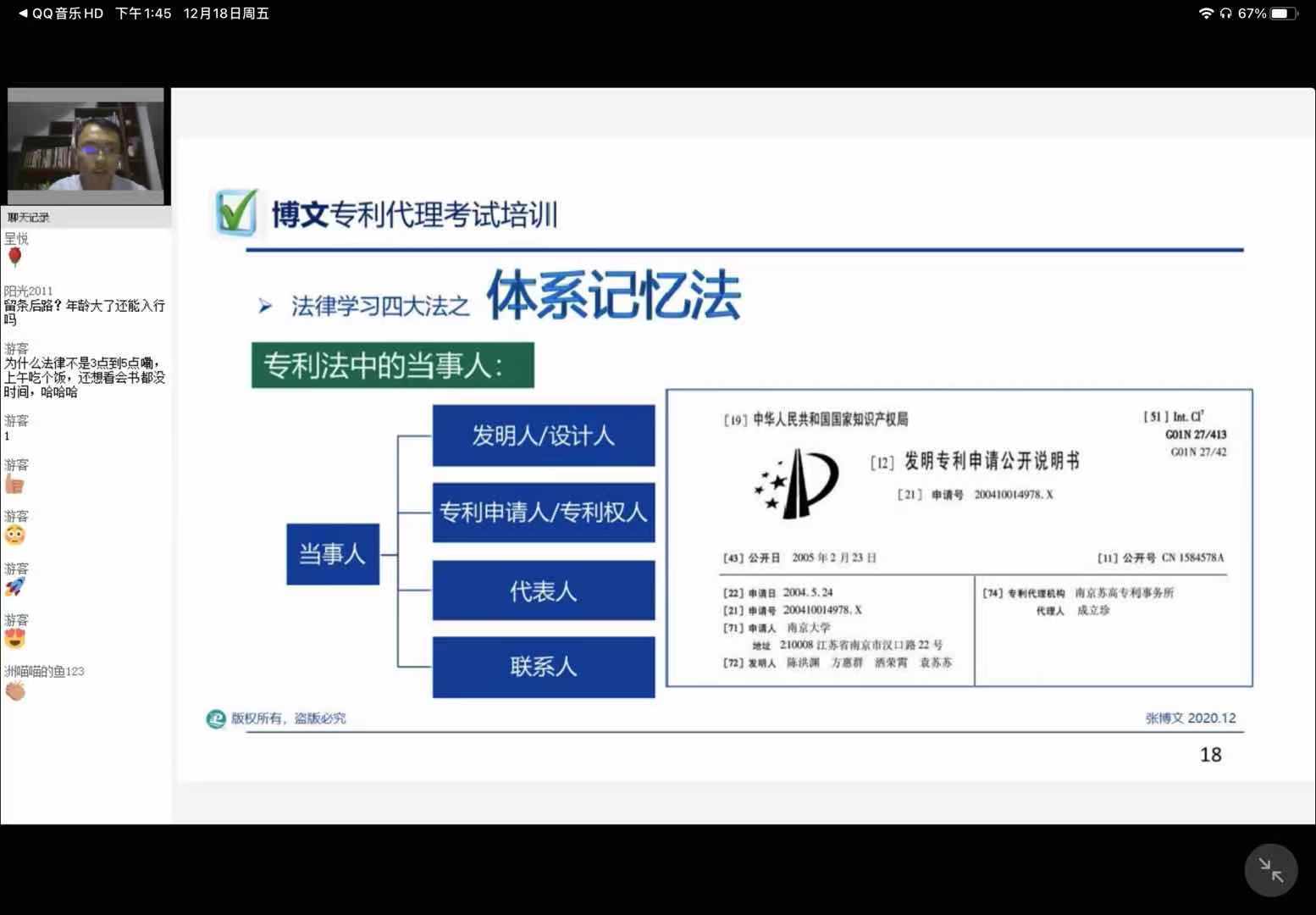Click the rocket emoji in chat
Image resolution: width=1316 pixels, height=915 pixels.
click(14, 586)
